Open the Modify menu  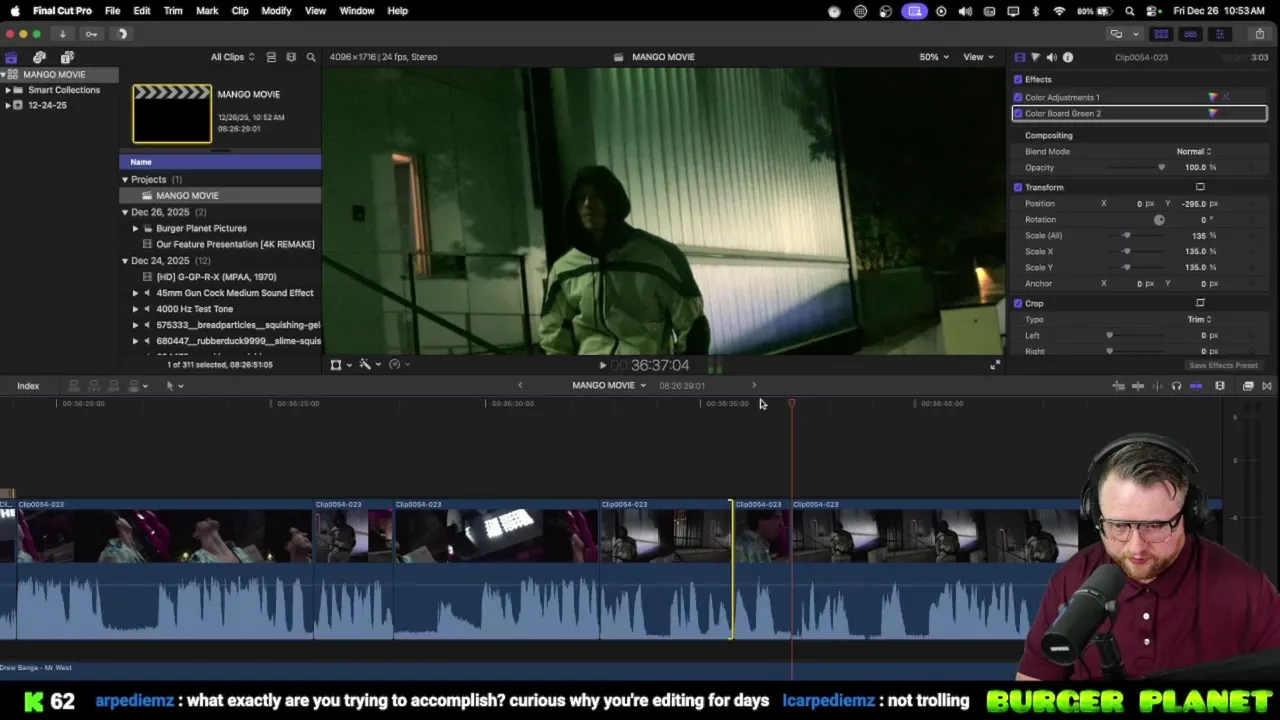[x=276, y=11]
